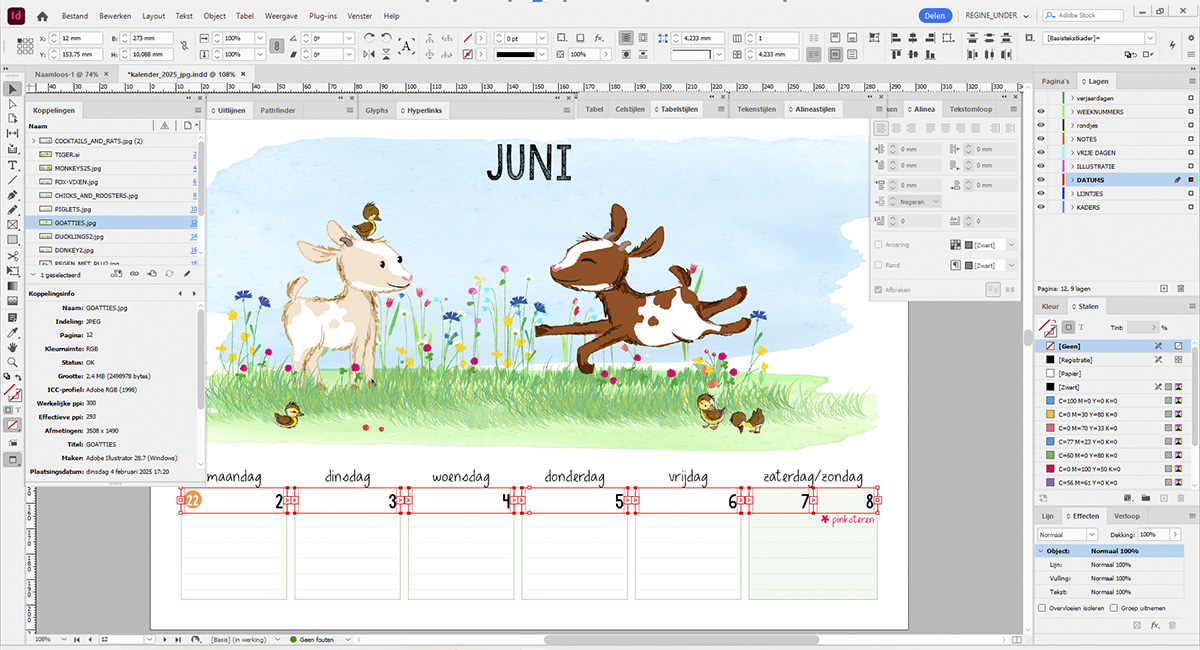1200x650 pixels.
Task: Enable Overvloeien isoleren checkbox
Action: tap(1043, 607)
